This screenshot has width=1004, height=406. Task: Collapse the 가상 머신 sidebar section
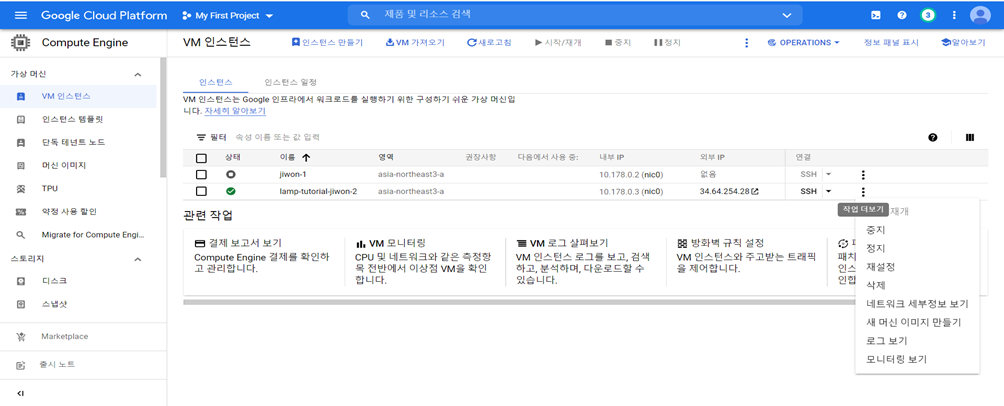pos(137,75)
